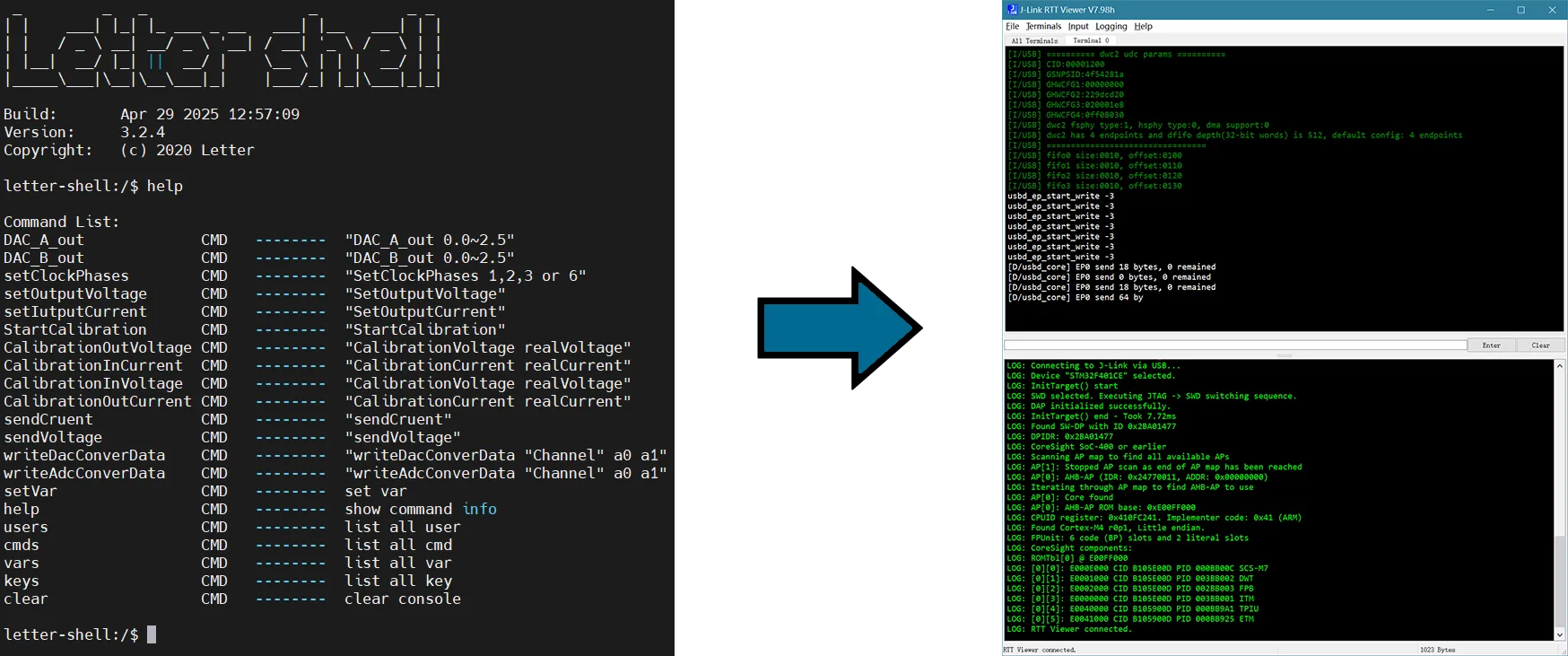This screenshot has width=1568, height=656.
Task: Click the log panel scroll down arrow
Action: point(1559,634)
